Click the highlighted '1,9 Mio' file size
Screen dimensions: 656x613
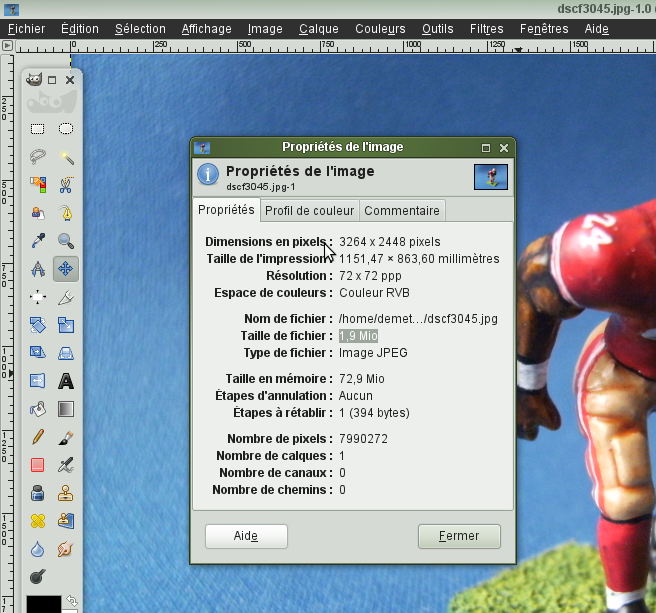tap(359, 336)
